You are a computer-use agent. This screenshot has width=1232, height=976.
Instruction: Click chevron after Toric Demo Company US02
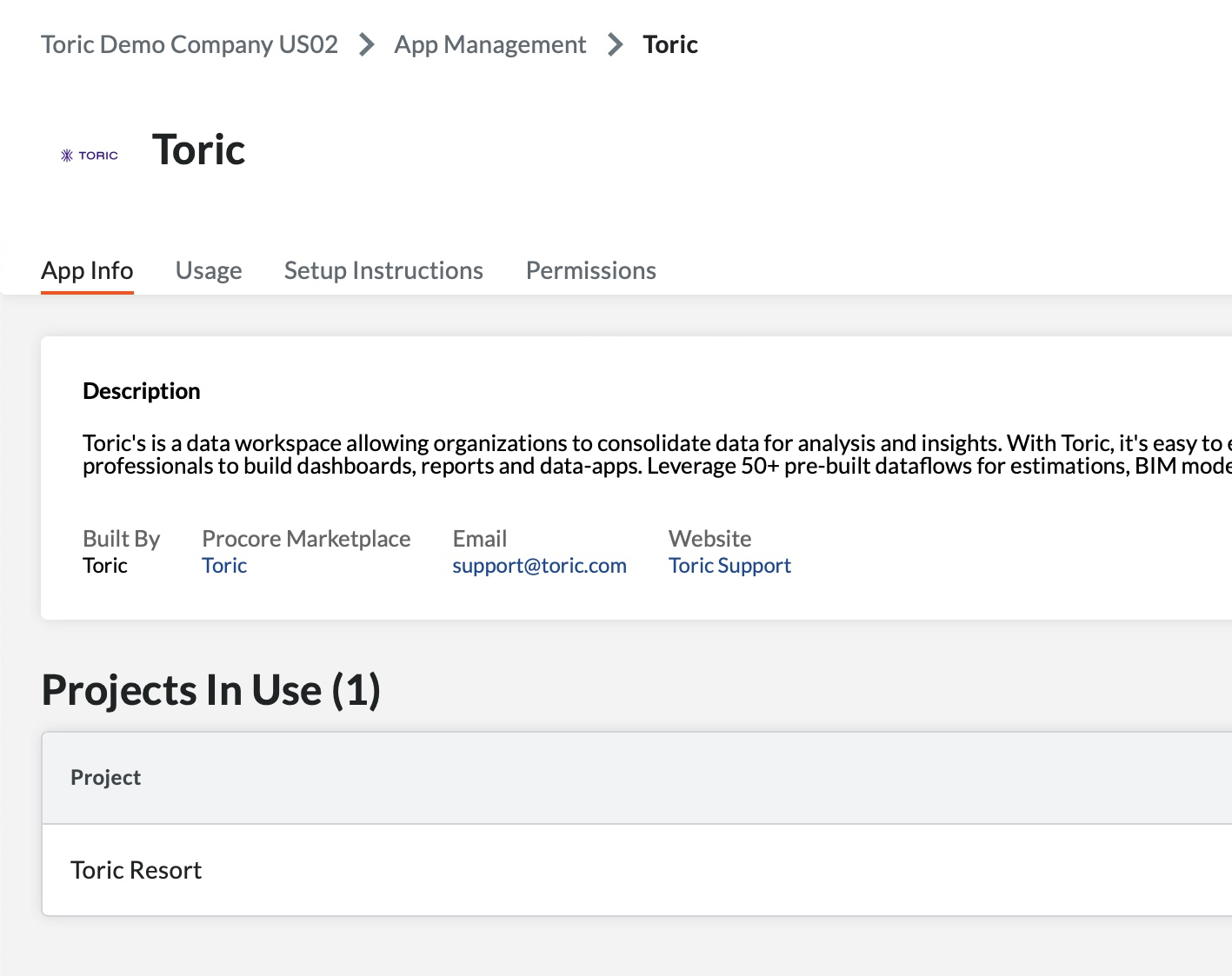tap(367, 44)
